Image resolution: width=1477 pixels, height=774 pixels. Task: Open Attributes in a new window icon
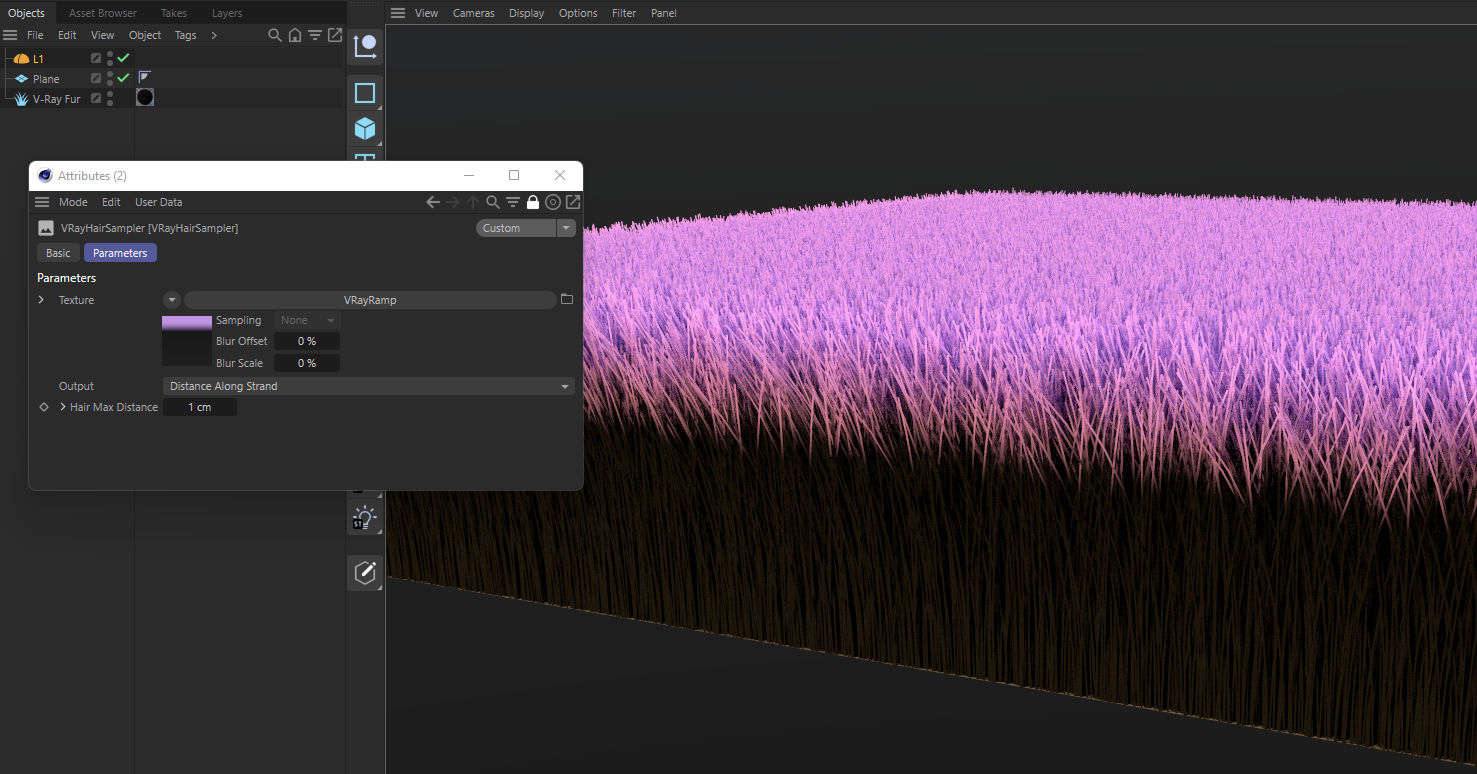tap(573, 202)
